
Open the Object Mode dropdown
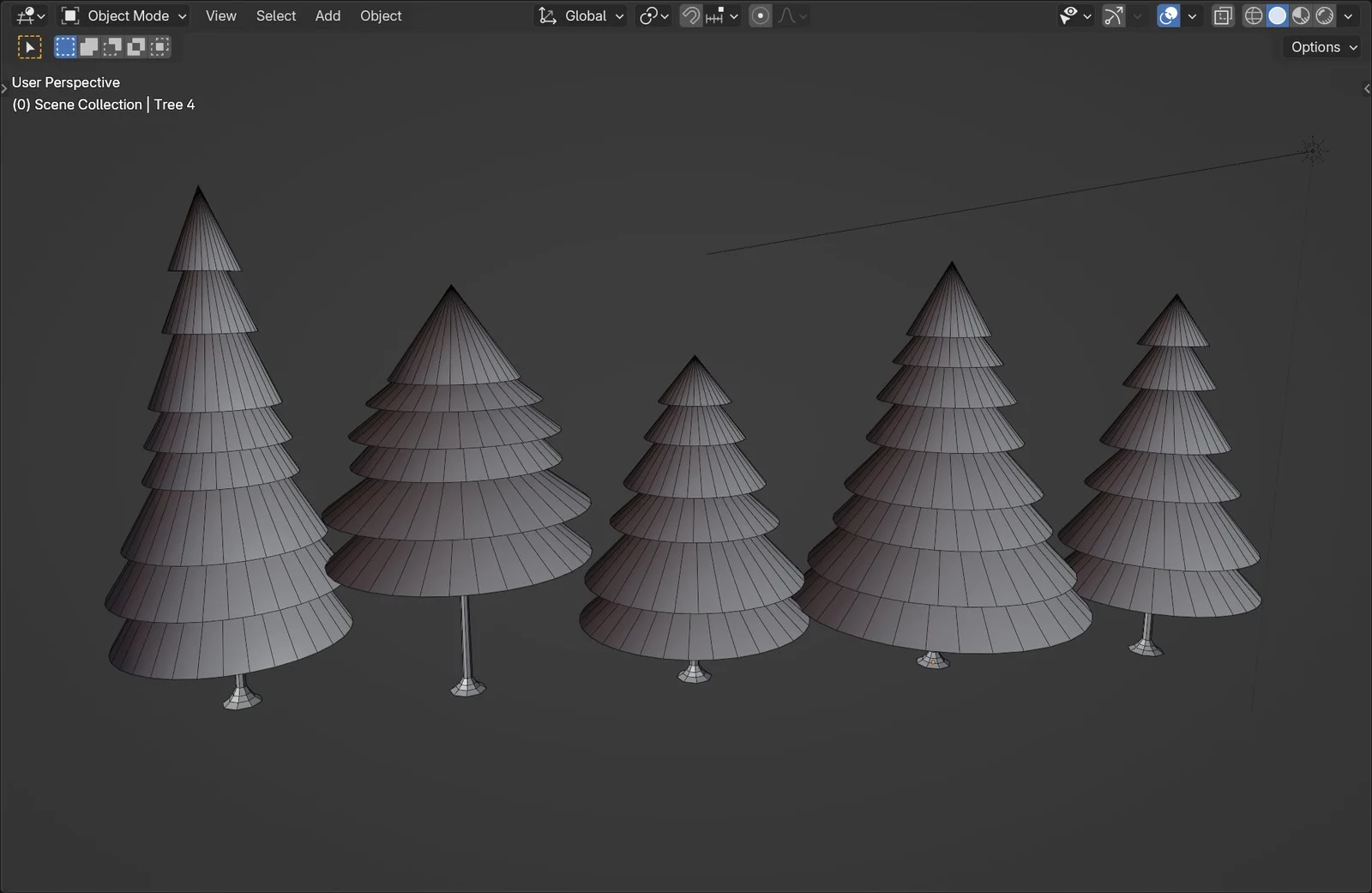pos(123,15)
